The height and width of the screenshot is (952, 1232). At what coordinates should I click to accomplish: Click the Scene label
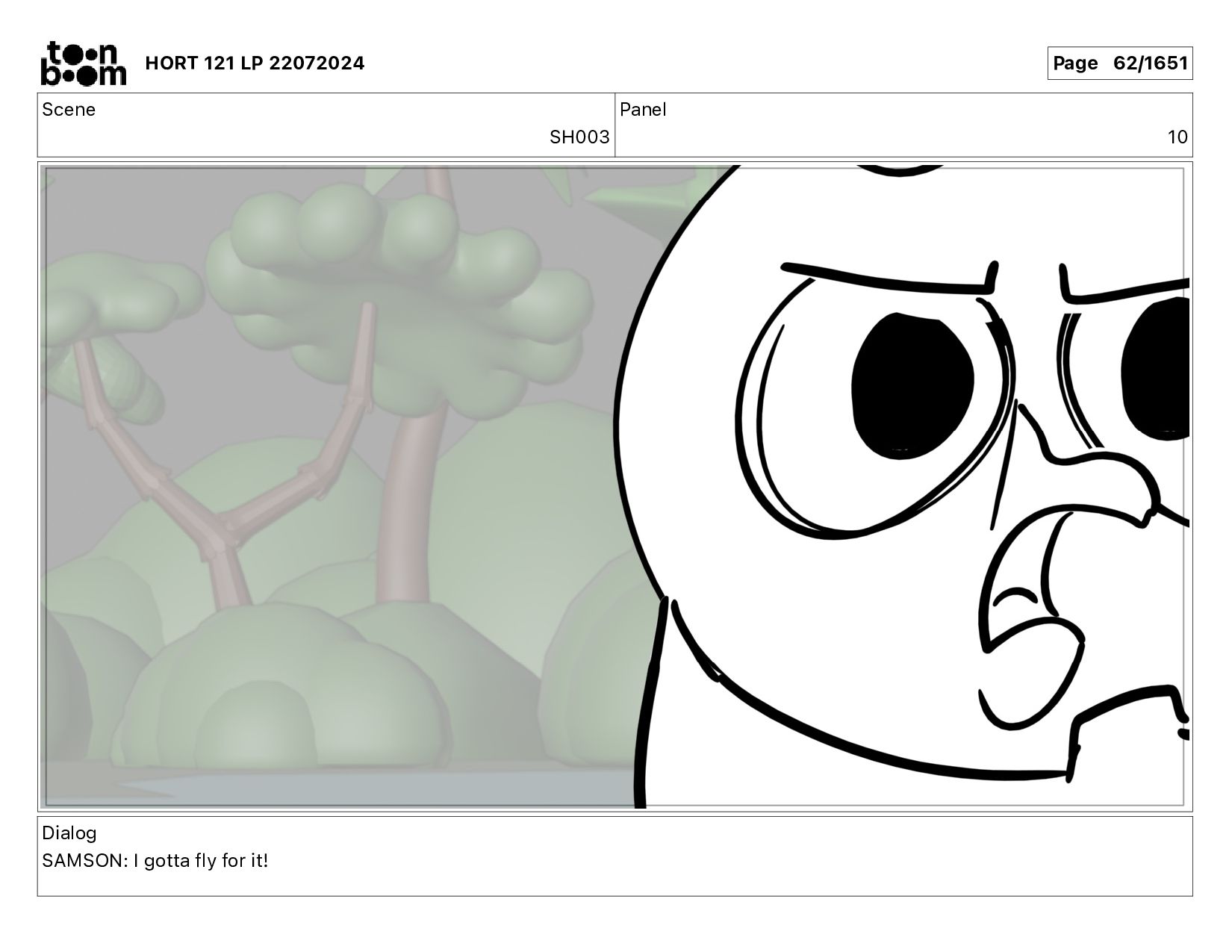click(69, 110)
